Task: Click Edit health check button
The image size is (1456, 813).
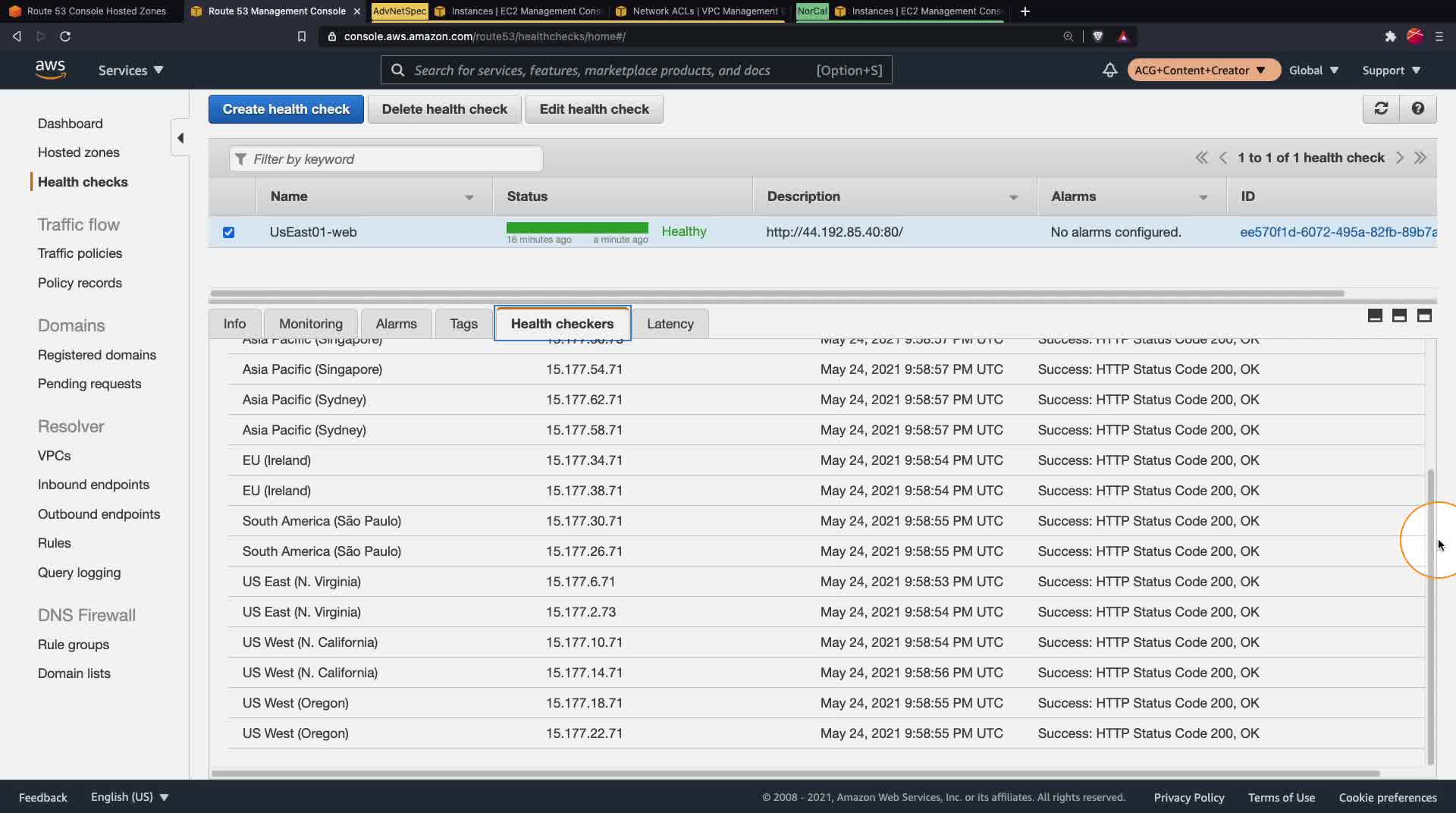Action: 594,109
